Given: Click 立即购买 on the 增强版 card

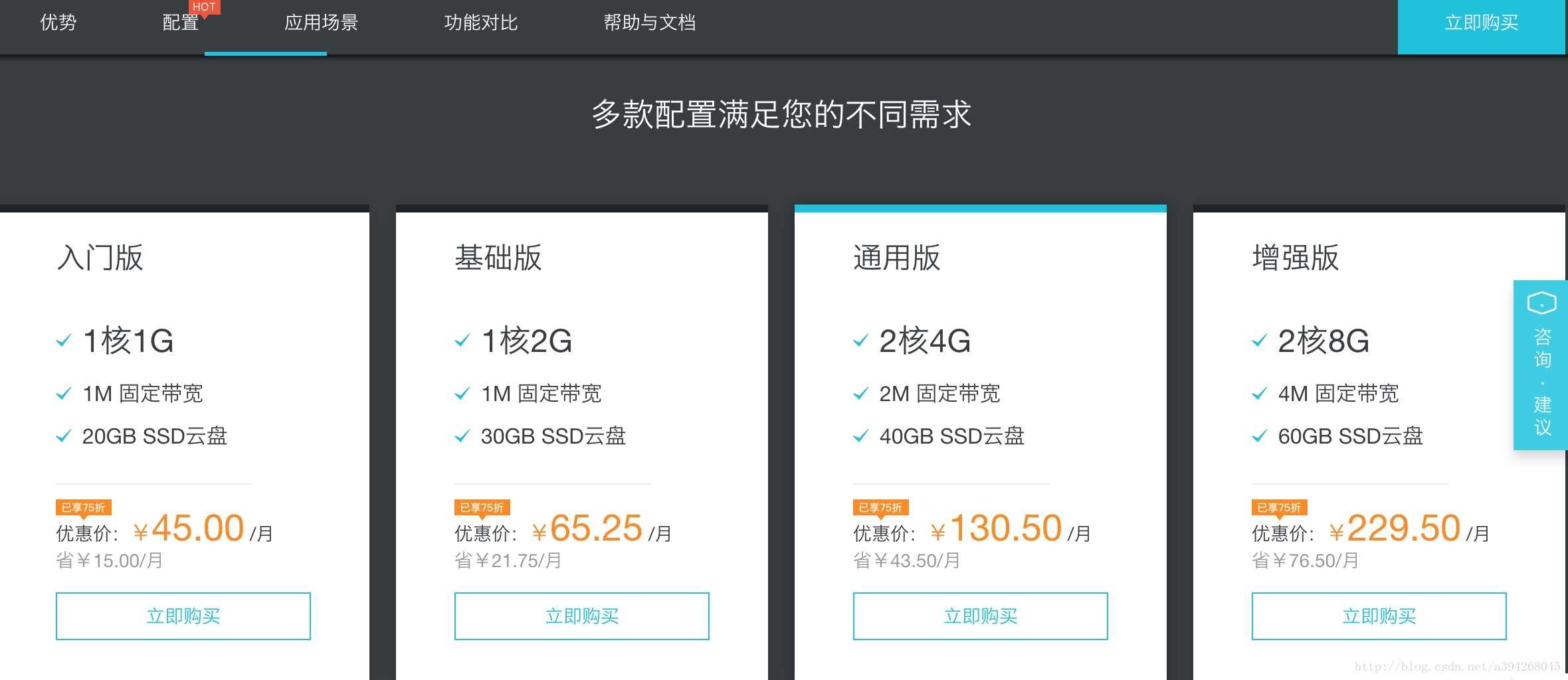Looking at the screenshot, I should [x=1379, y=616].
